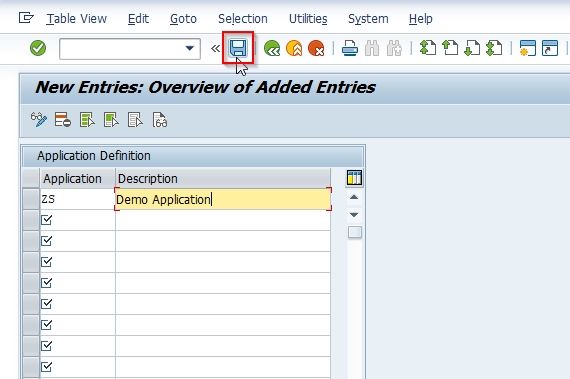This screenshot has width=570, height=379.
Task: Click the Demo Application description field
Action: point(223,199)
